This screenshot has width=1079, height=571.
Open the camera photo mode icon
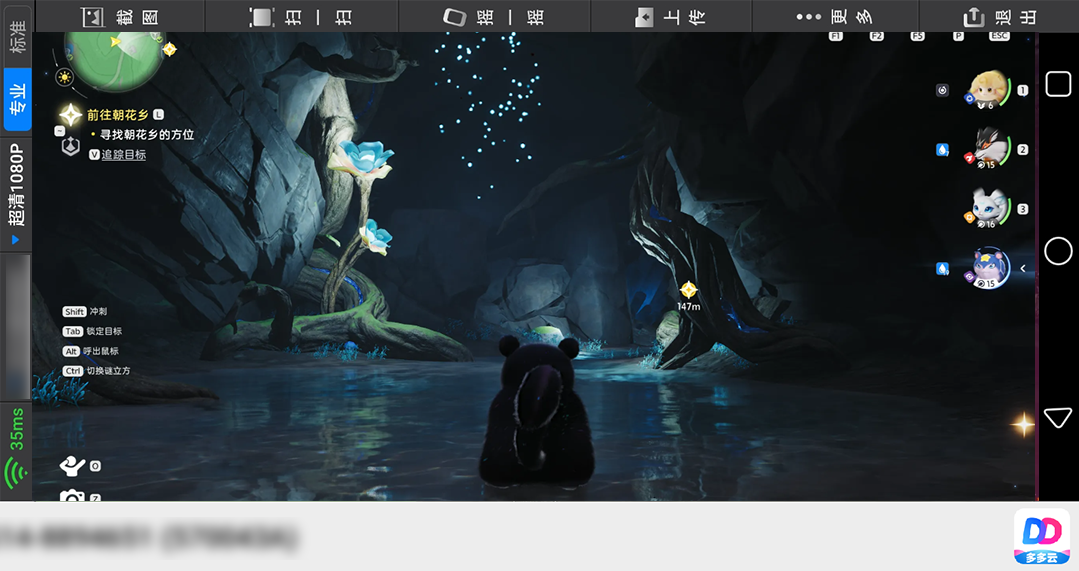pyautogui.click(x=72, y=495)
